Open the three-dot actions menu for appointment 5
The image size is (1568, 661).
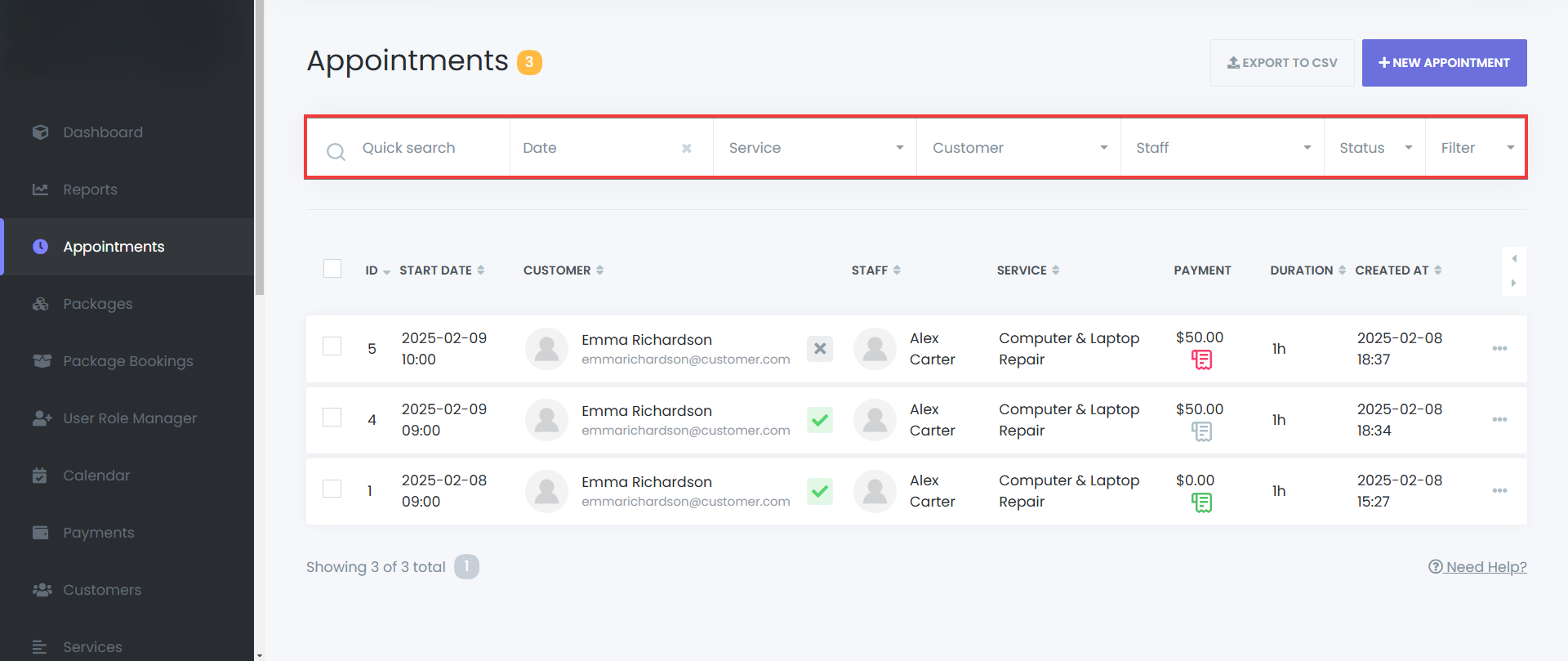pyautogui.click(x=1499, y=349)
